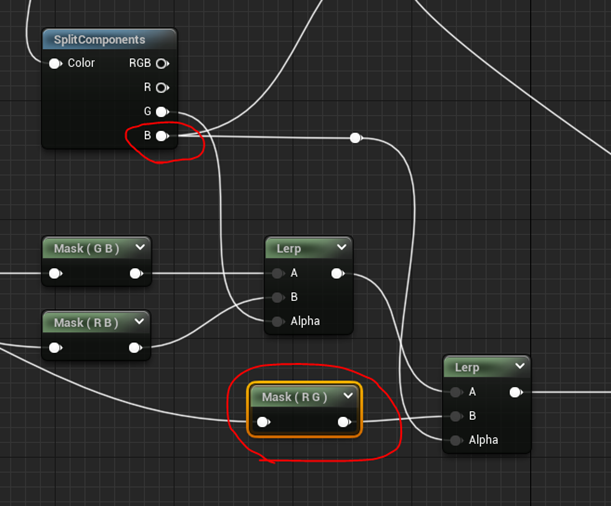Click the A input pin of the upper Lerp
611x506 pixels.
pos(278,273)
